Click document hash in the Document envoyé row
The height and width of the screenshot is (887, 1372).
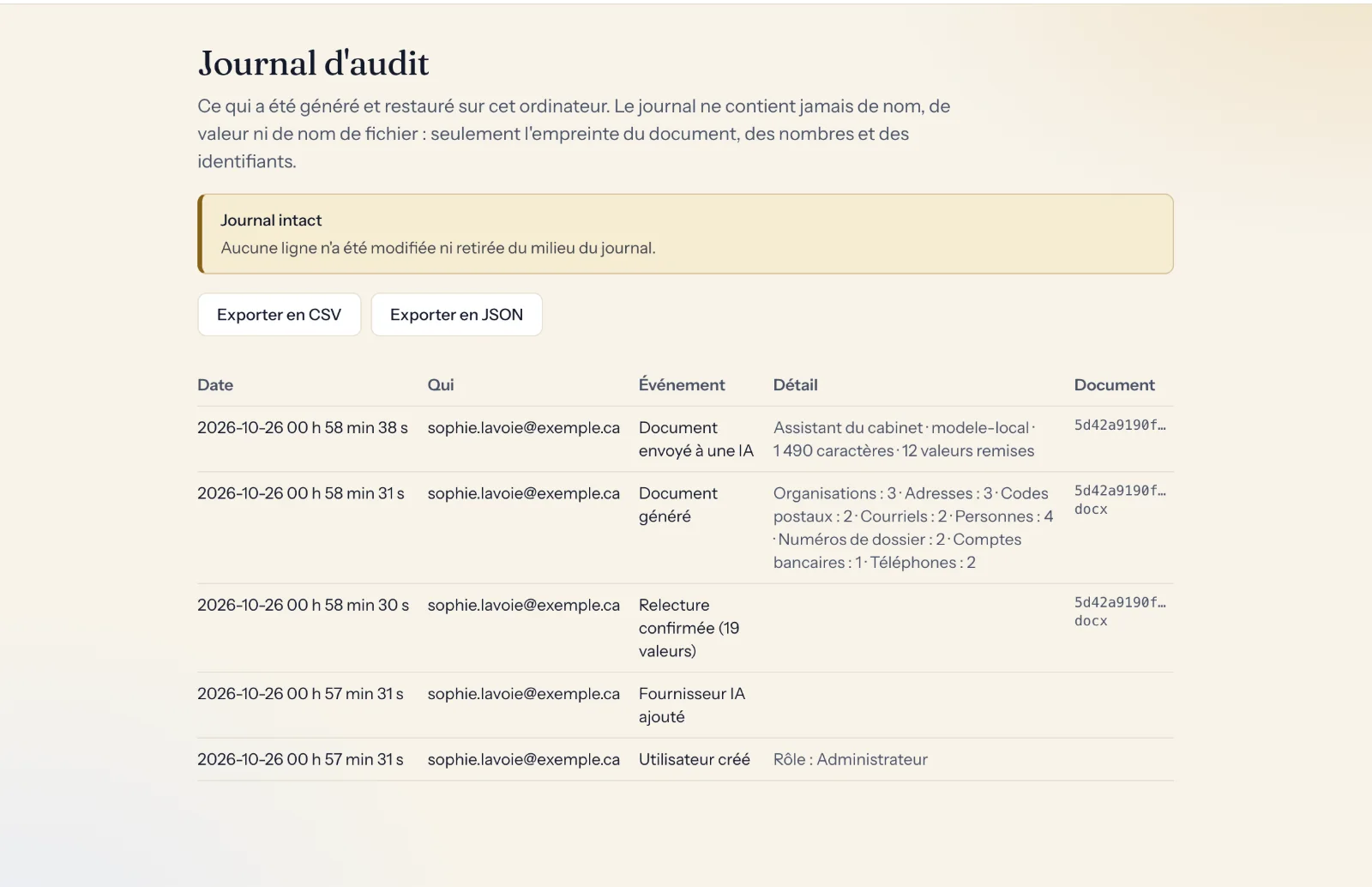pyautogui.click(x=1120, y=425)
